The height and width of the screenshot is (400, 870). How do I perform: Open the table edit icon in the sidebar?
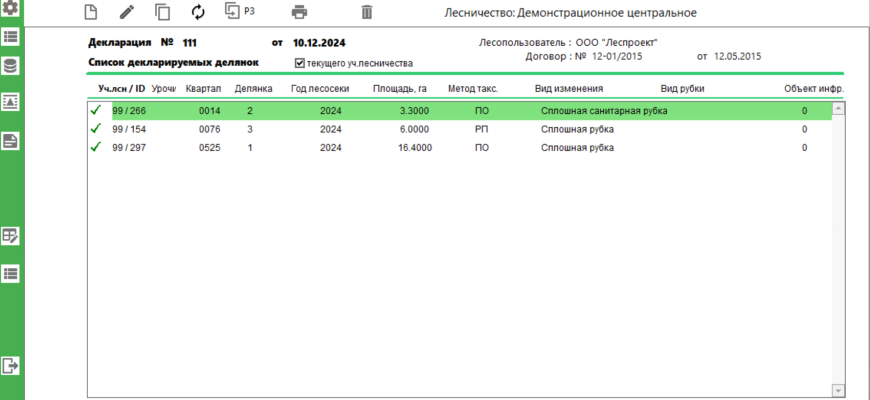[11, 236]
